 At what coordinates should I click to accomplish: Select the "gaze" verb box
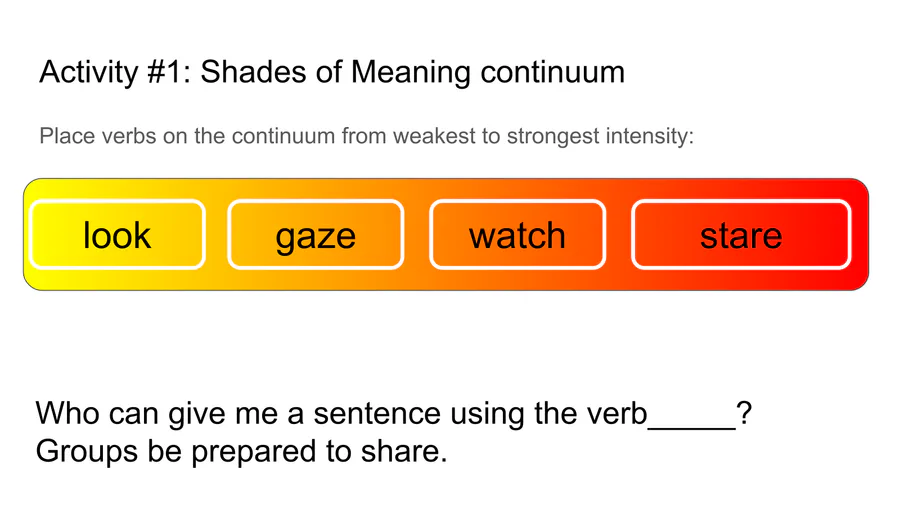pyautogui.click(x=316, y=235)
